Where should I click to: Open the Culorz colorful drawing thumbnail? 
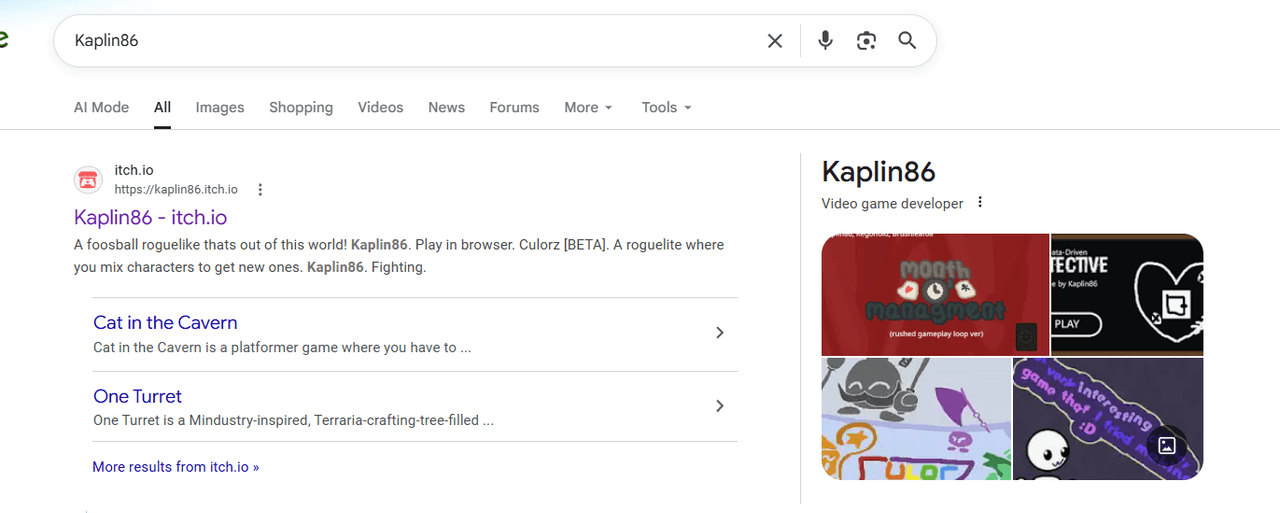pyautogui.click(x=916, y=418)
